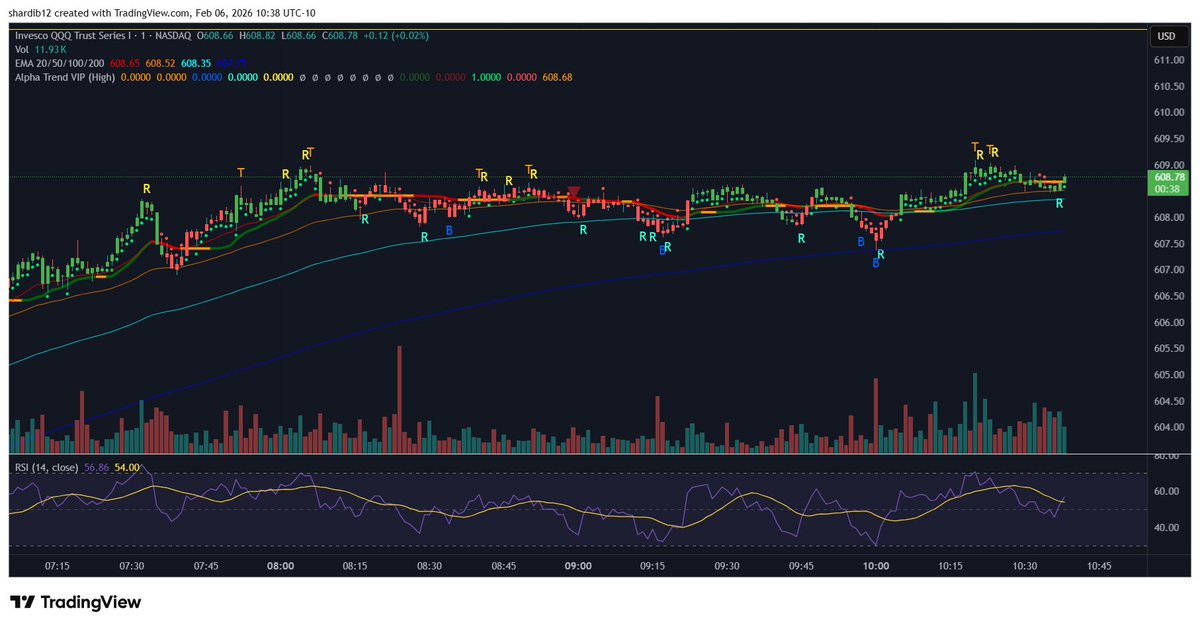Viewport: 1200px width, 627px height.
Task: Click the "607.50" price axis label
Action: coord(1169,244)
